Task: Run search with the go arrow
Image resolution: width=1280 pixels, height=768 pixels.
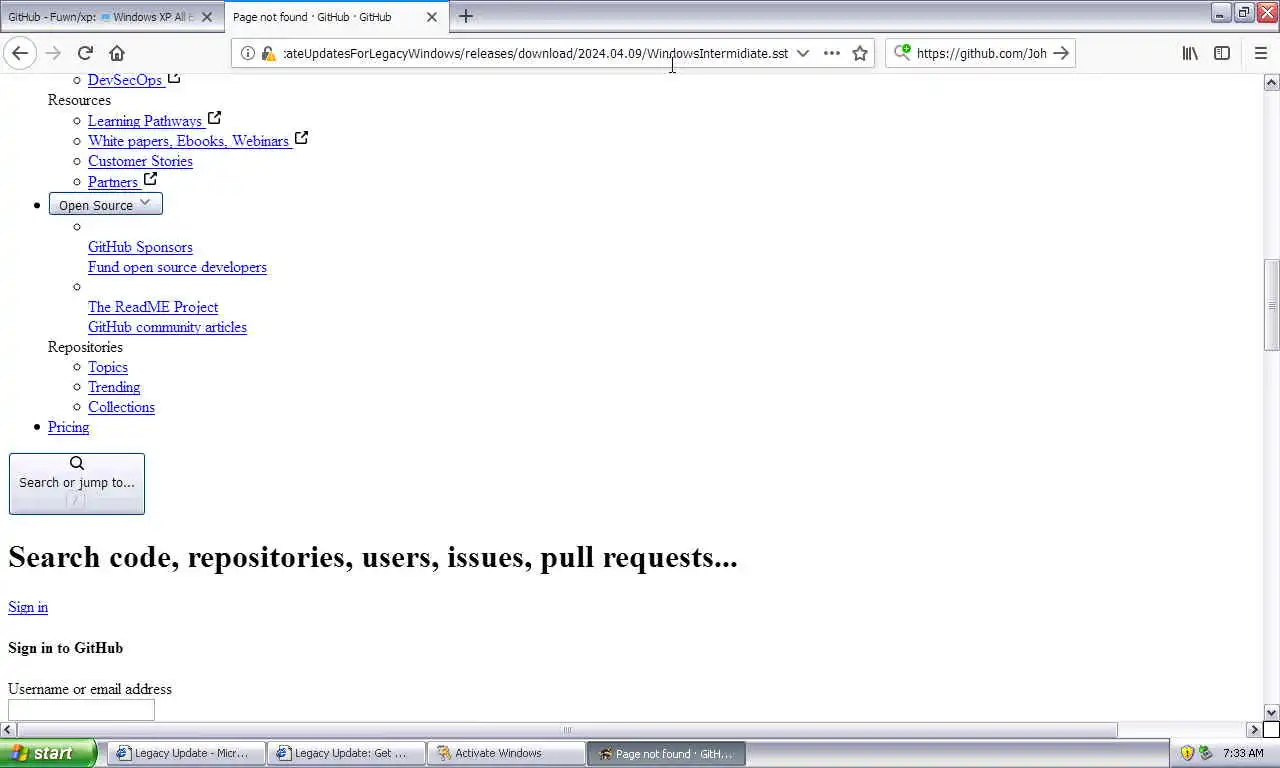Action: 1061,53
